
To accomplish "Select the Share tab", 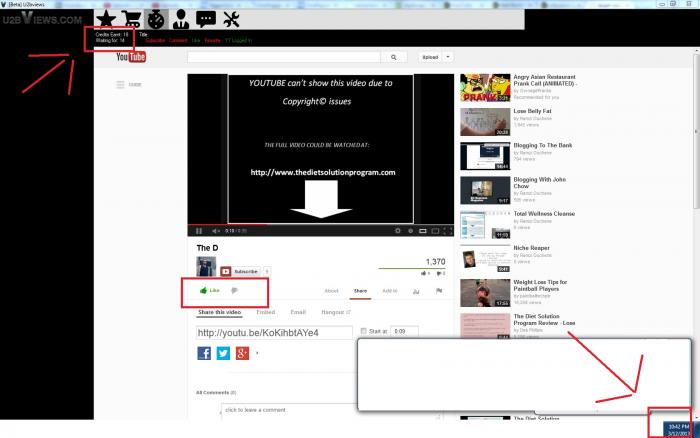I will point(360,291).
